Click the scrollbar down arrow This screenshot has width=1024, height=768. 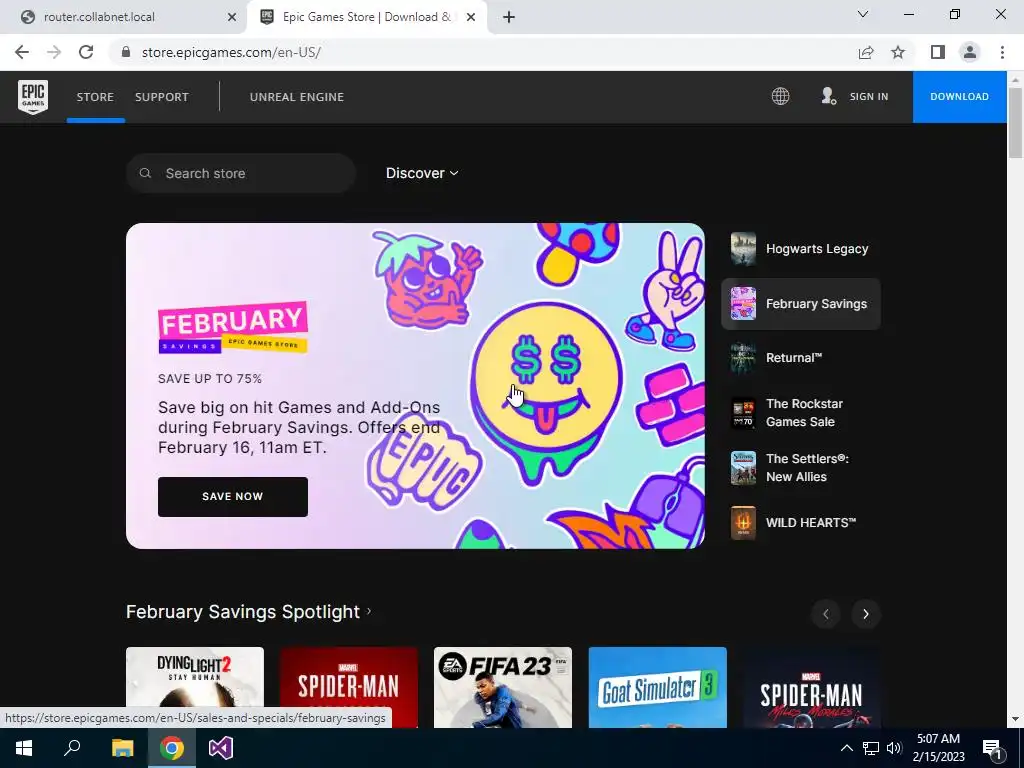(x=1015, y=720)
